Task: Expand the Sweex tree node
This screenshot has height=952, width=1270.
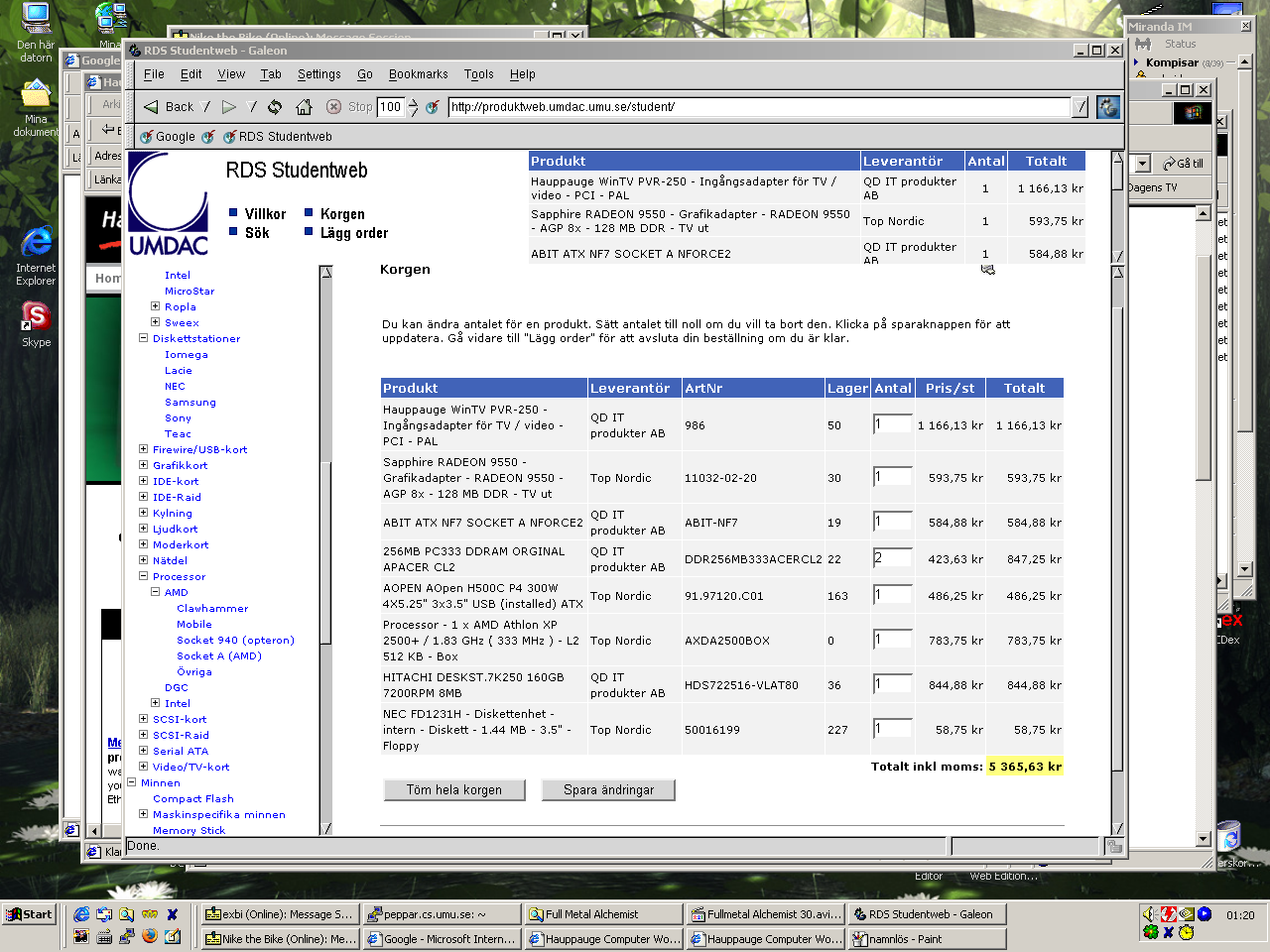Action: coord(155,322)
